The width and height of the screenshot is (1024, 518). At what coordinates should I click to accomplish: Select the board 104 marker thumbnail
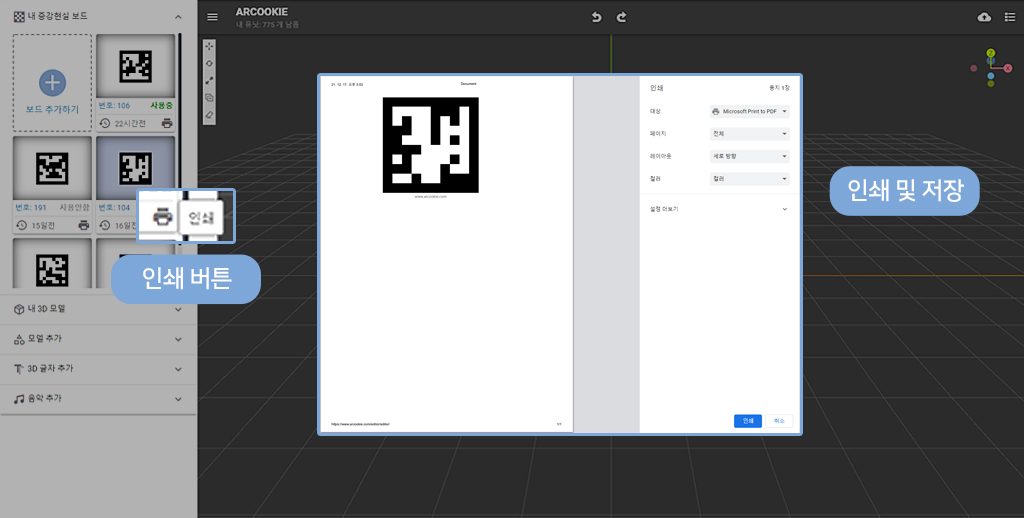point(136,168)
